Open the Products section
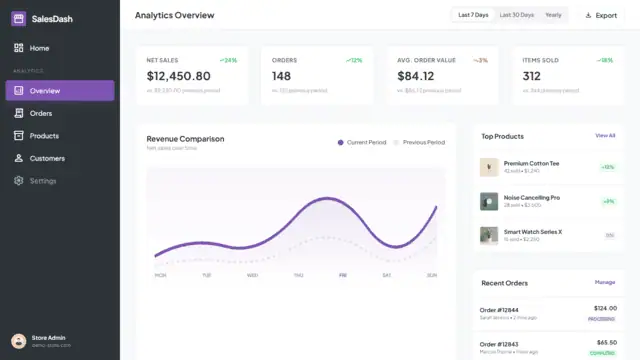The height and width of the screenshot is (360, 640). point(60,136)
